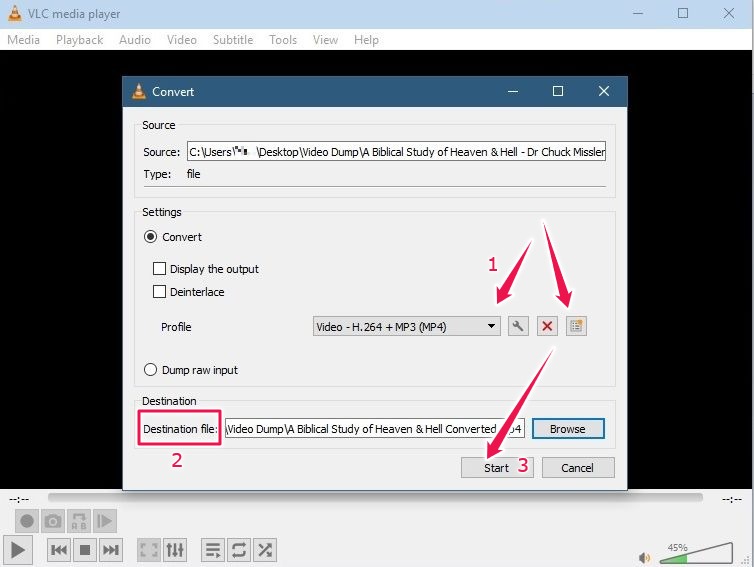Viewport: 754px width, 567px height.
Task: Click the Play button in VLC controls
Action: tap(18, 550)
